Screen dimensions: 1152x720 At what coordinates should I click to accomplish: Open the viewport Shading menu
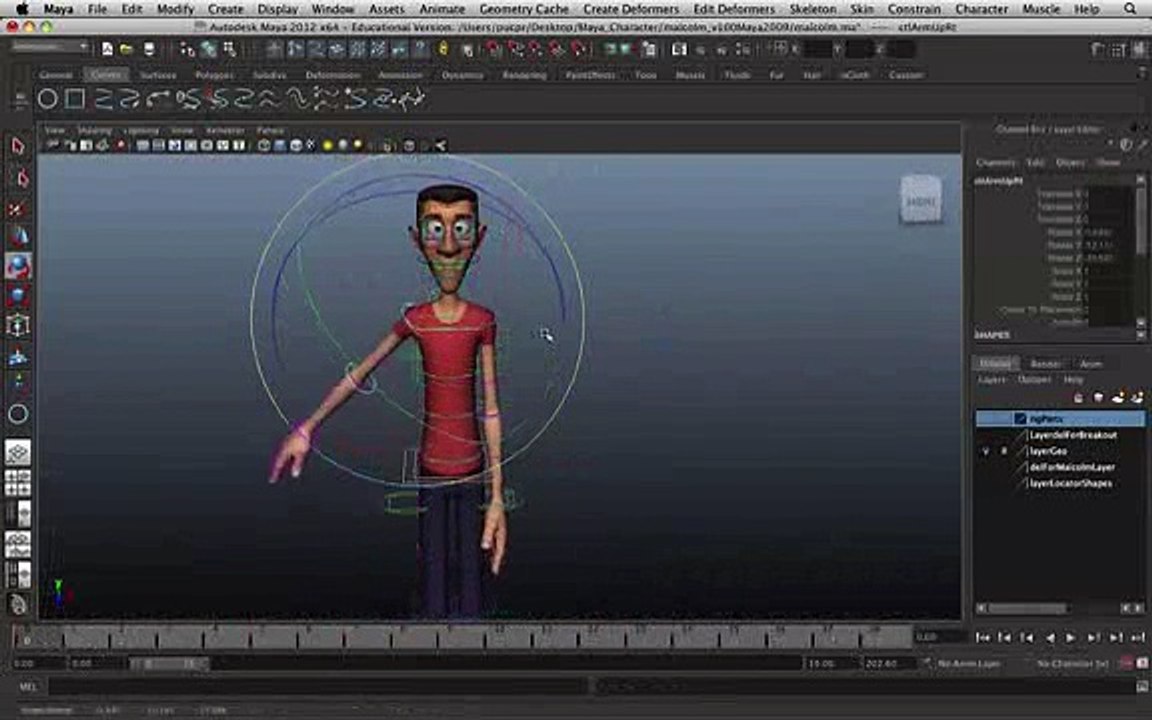pos(94,130)
